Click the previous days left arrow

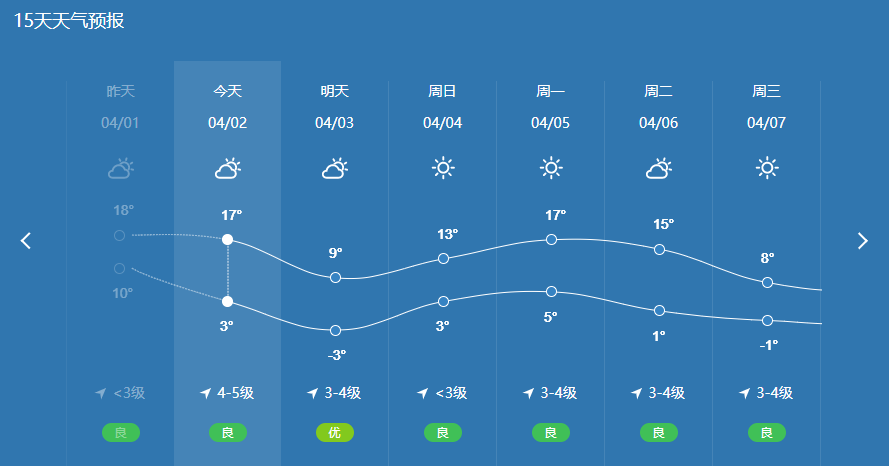tap(26, 241)
